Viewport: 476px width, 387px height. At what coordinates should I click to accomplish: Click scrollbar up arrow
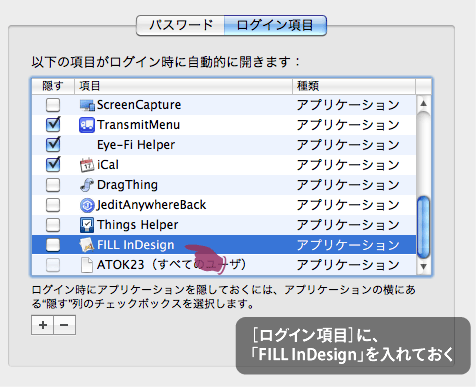point(424,103)
